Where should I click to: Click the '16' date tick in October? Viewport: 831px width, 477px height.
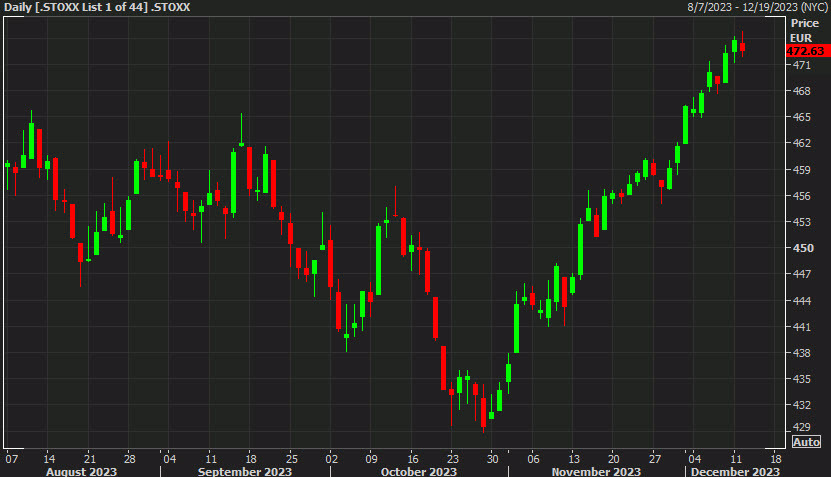click(413, 459)
